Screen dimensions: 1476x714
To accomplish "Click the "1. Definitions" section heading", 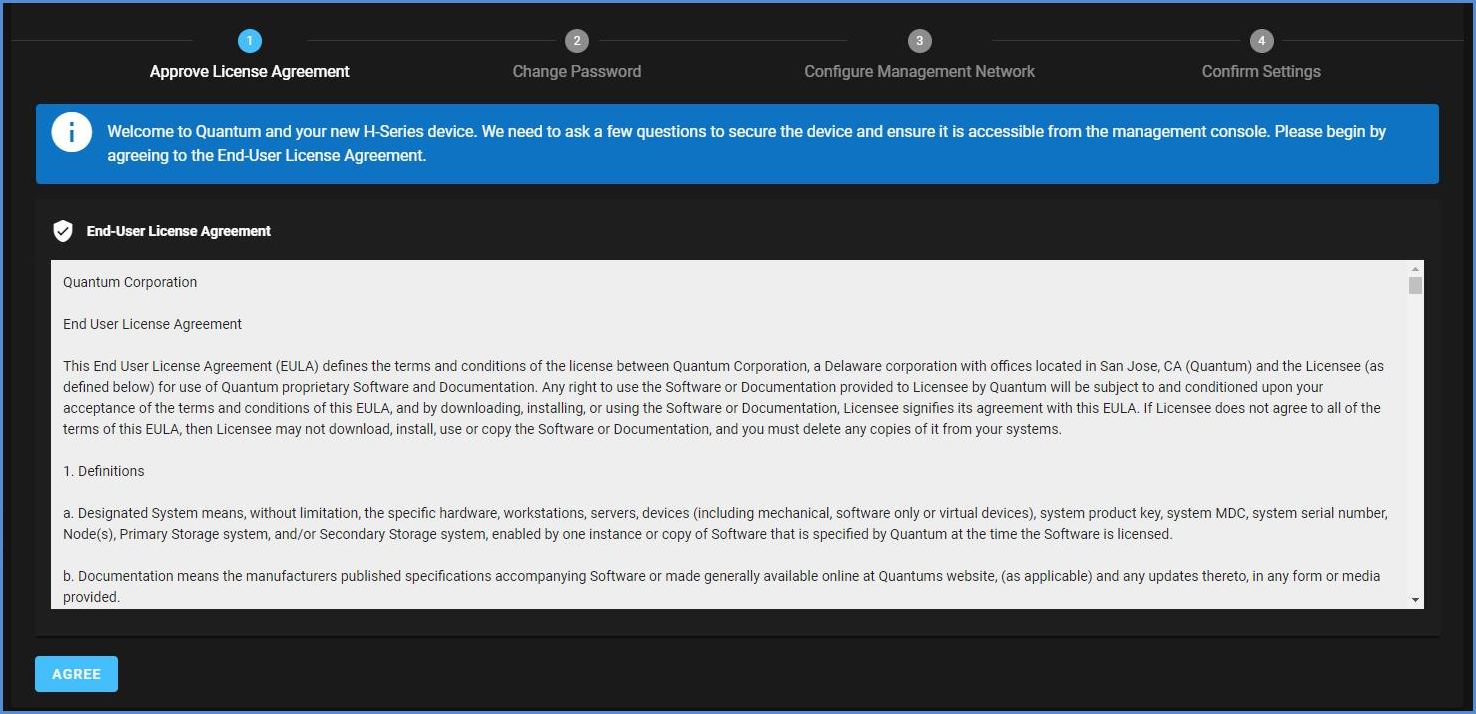I will (104, 471).
